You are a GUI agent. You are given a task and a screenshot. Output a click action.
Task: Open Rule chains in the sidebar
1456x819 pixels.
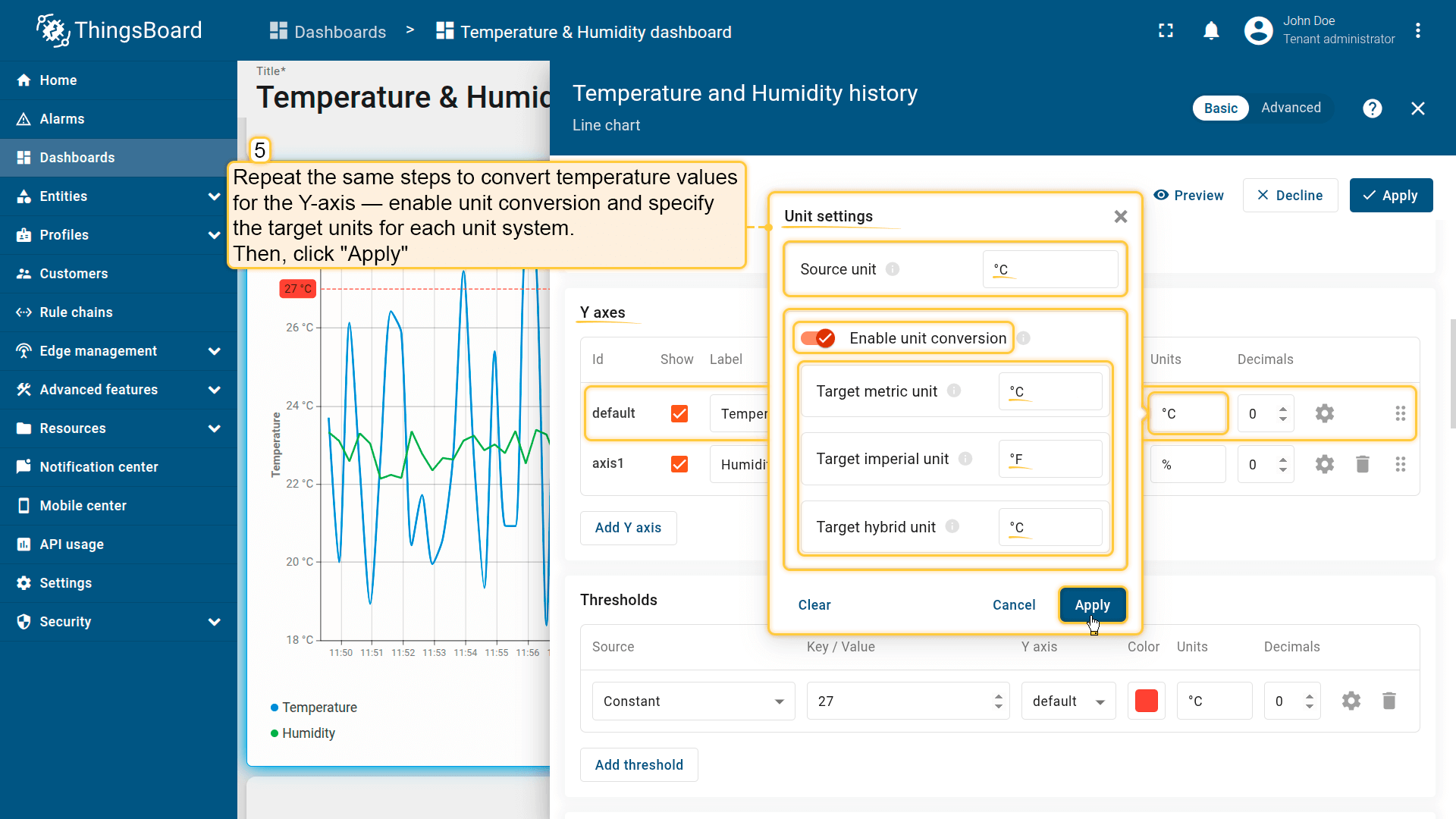pyautogui.click(x=76, y=312)
